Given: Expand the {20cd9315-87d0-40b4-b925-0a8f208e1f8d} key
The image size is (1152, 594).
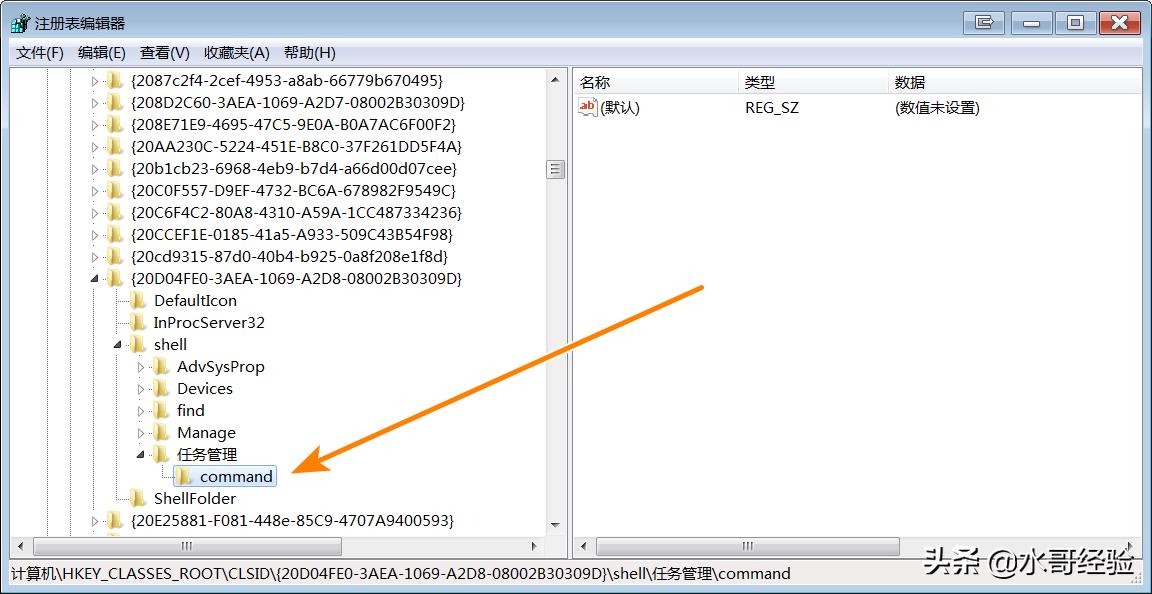Looking at the screenshot, I should click(x=94, y=257).
